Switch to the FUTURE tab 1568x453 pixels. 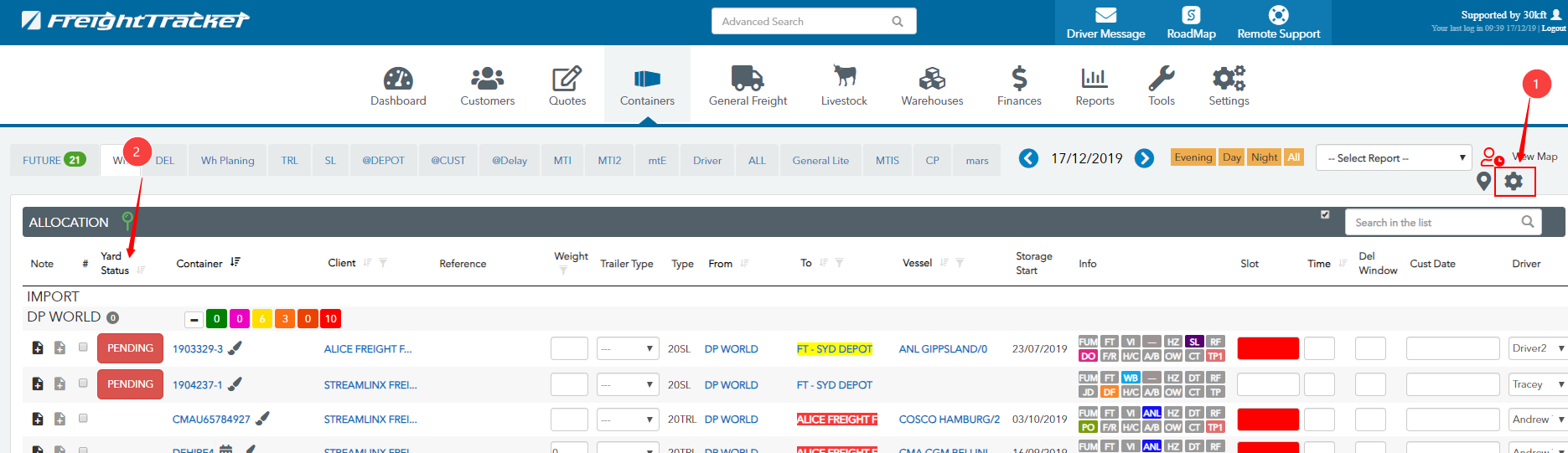(54, 160)
